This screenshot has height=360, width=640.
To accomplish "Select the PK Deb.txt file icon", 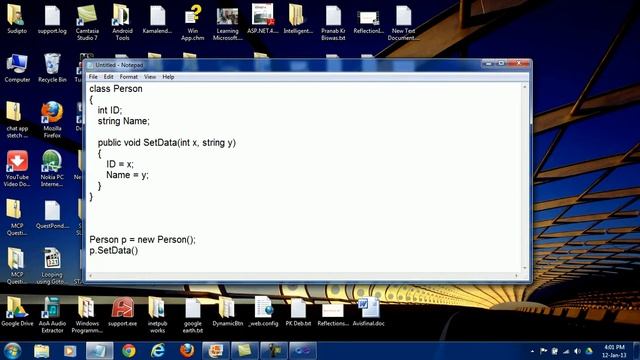I will [298, 311].
